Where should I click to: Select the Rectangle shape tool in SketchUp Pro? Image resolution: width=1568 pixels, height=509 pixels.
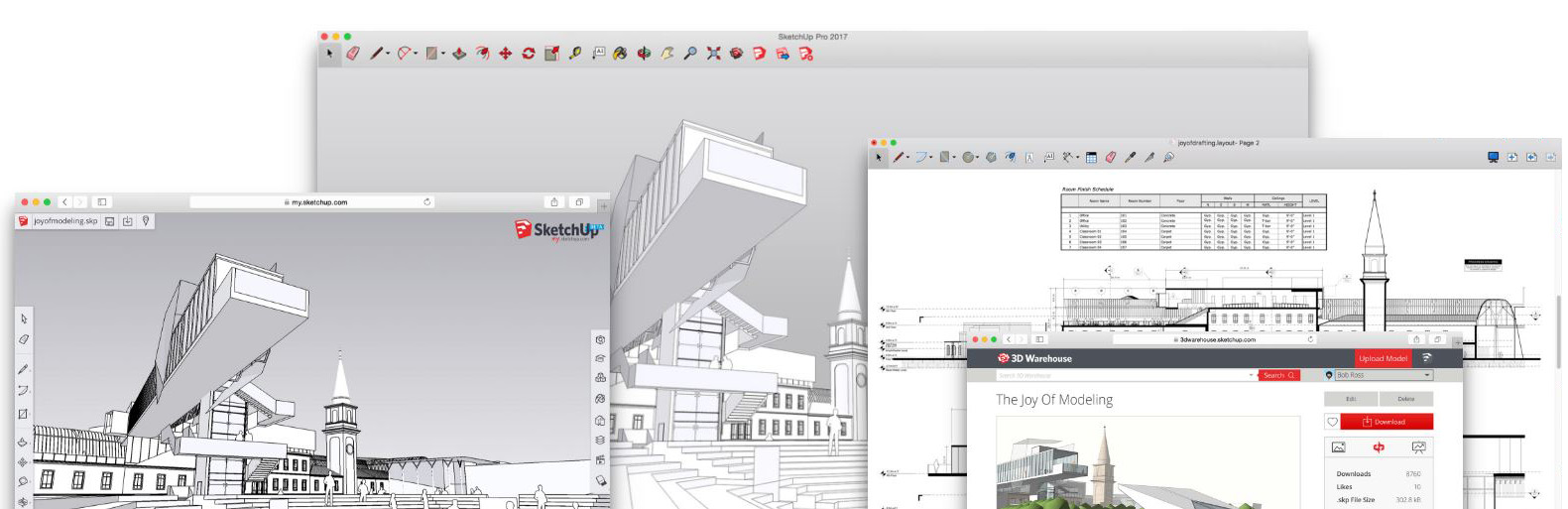(x=431, y=54)
